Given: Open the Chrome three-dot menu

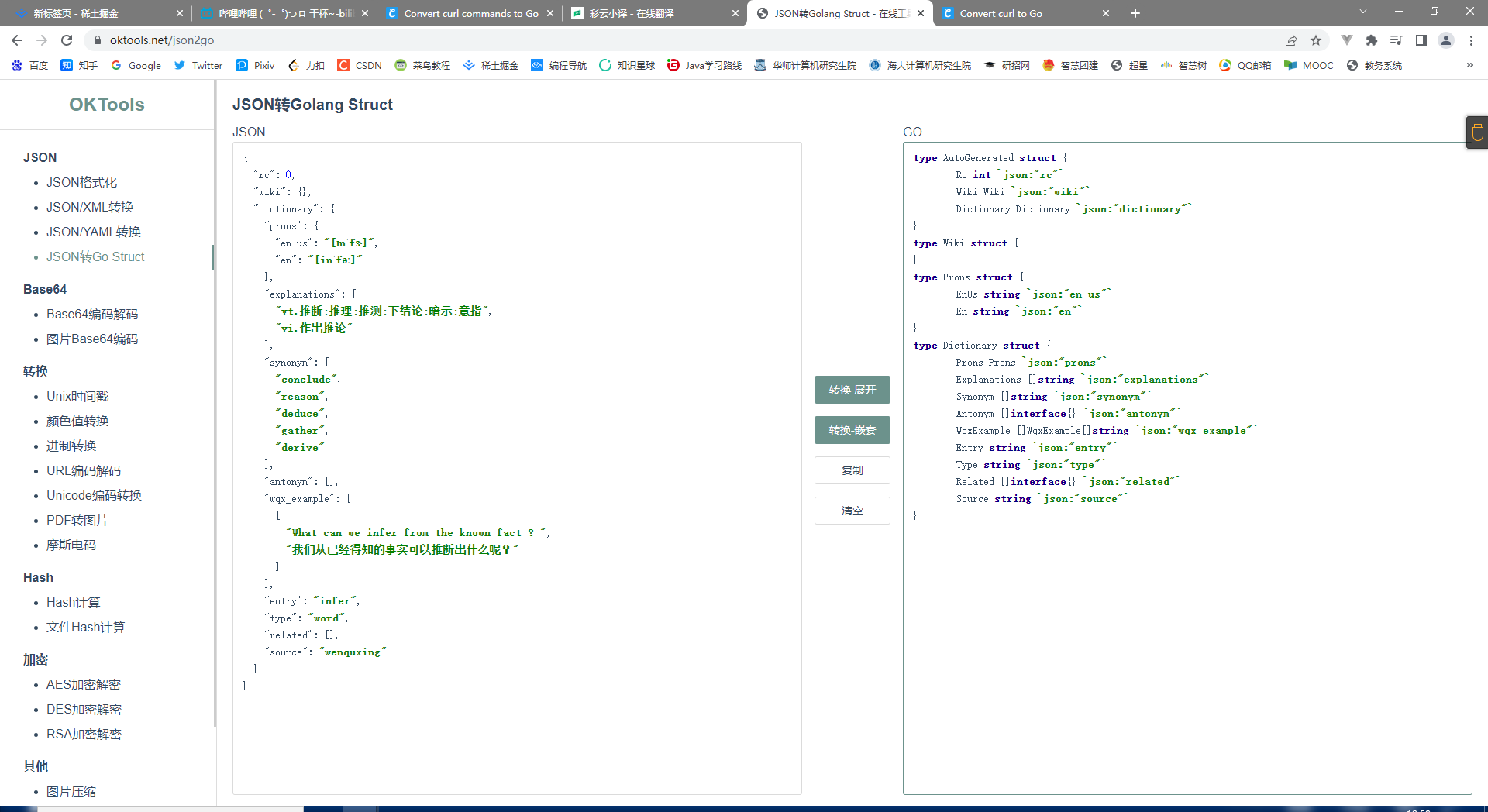Looking at the screenshot, I should 1471,40.
